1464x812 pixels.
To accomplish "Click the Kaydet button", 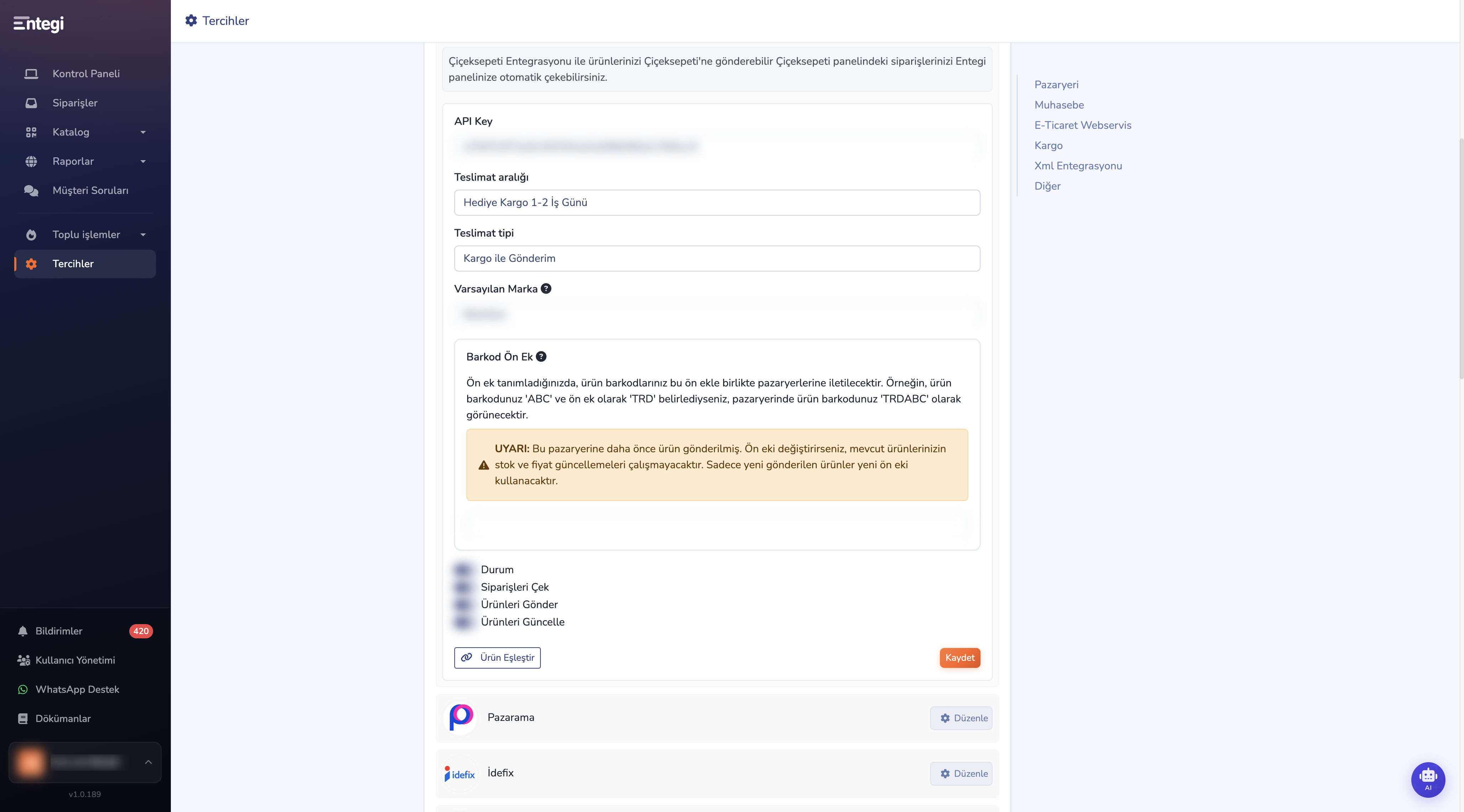I will [960, 658].
